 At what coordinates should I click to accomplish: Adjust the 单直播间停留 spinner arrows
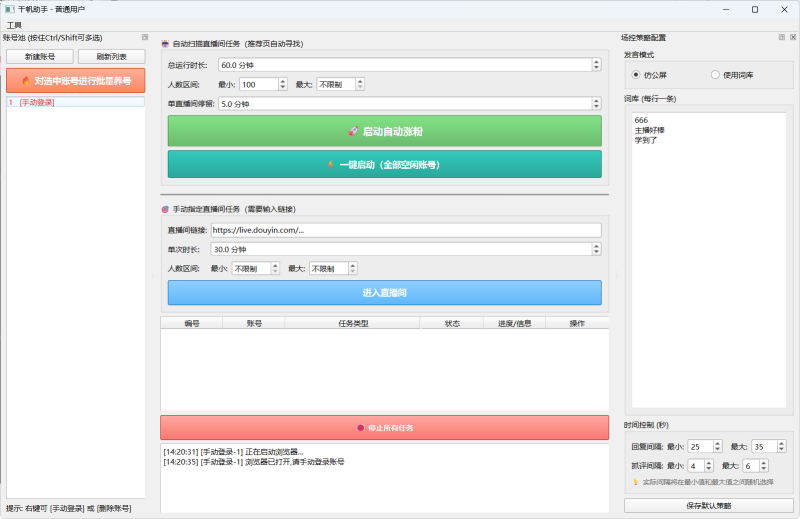(596, 104)
